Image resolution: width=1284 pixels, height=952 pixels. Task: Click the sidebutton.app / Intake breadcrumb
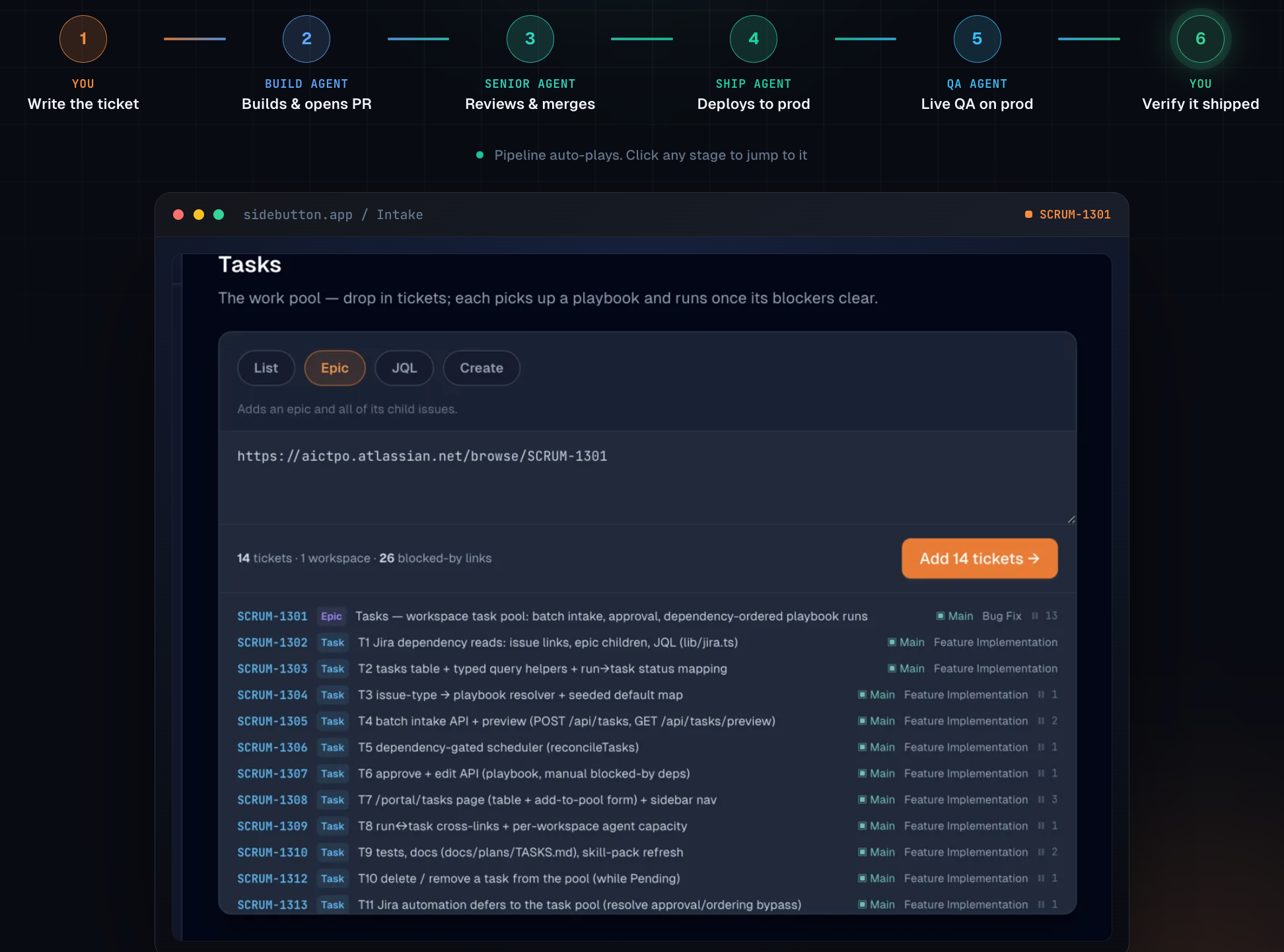click(334, 215)
